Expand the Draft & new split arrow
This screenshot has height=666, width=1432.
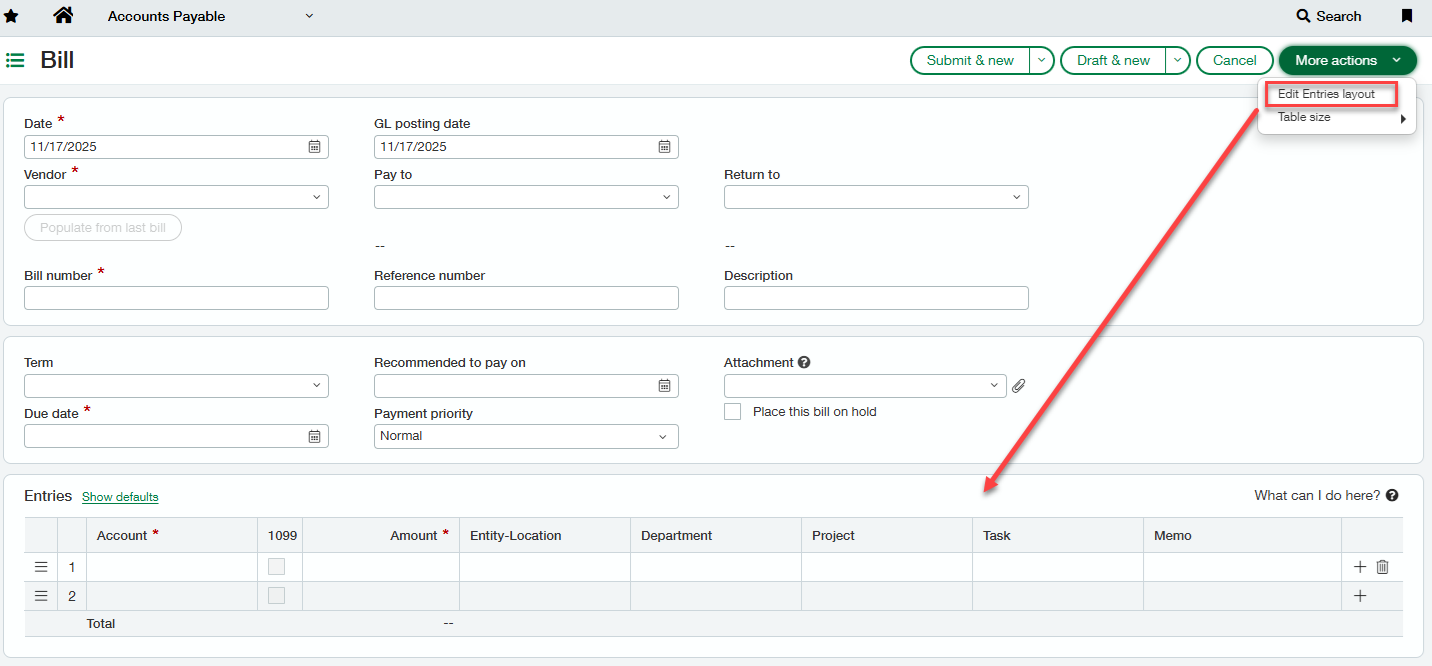click(x=1177, y=61)
